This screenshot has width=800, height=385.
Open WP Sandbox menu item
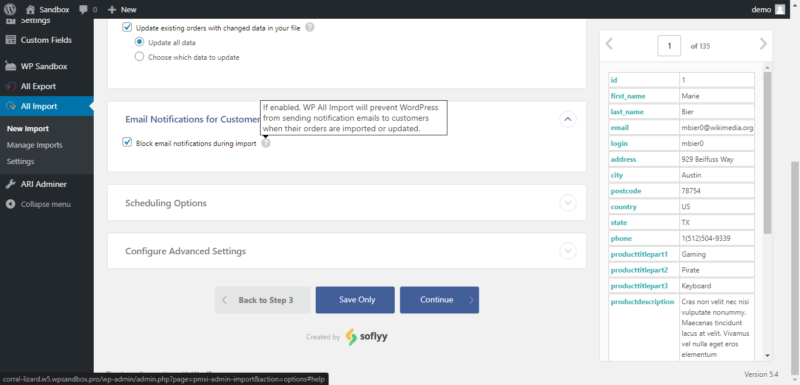(46, 66)
